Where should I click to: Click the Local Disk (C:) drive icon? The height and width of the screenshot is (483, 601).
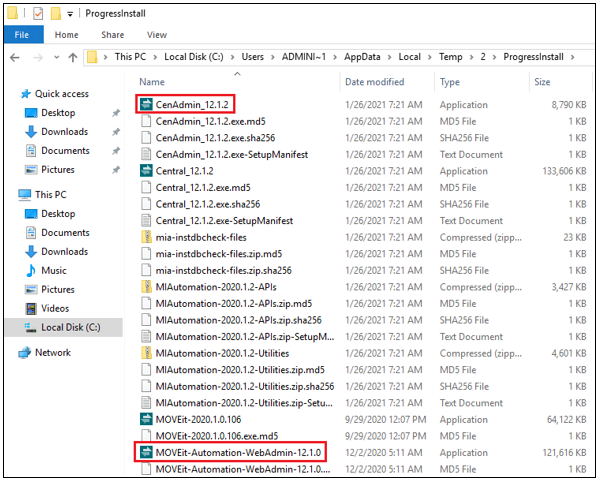click(x=31, y=327)
